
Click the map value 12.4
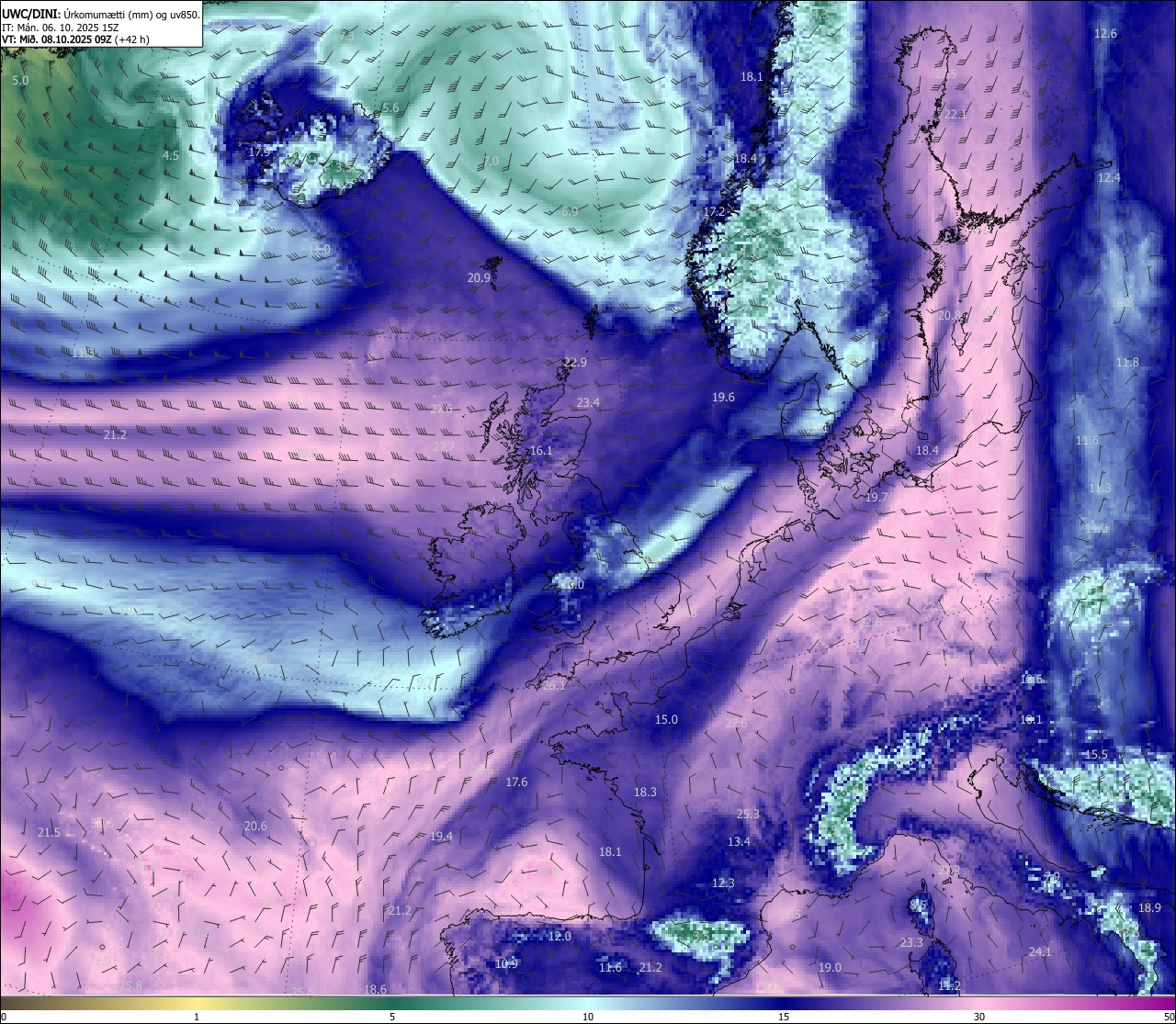[x=1109, y=178]
